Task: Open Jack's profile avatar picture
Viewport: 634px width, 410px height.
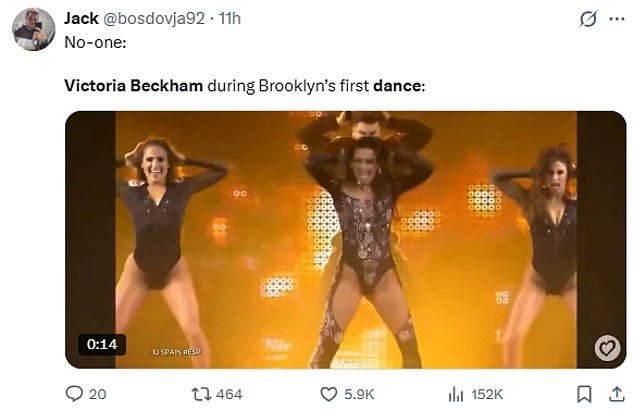Action: (33, 29)
